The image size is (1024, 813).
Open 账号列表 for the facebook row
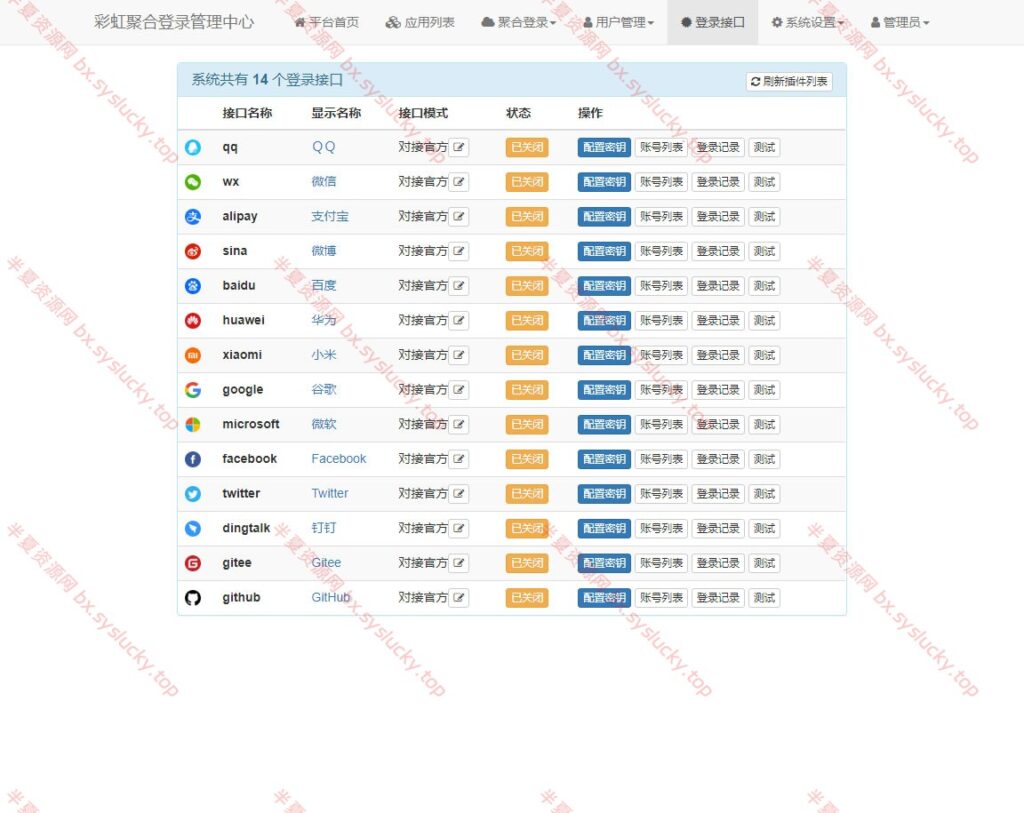[x=661, y=459]
